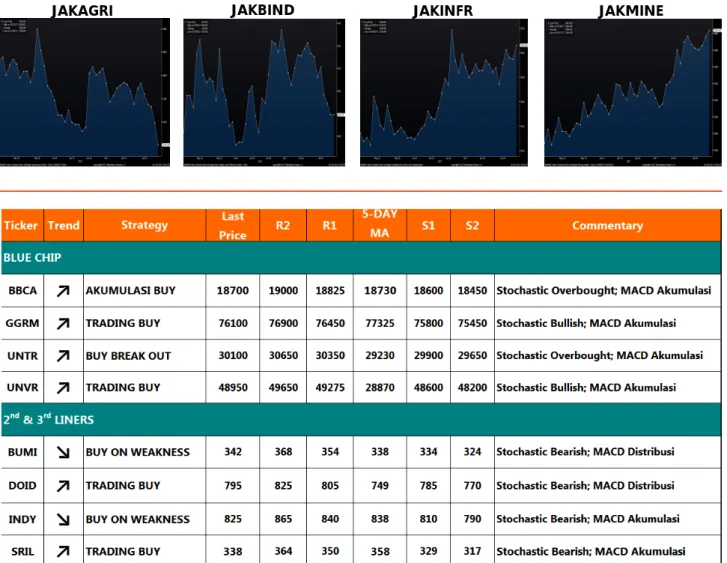Screen dimensions: 727x563
Task: Open the JAKAGRI chart thumbnail
Action: pyautogui.click(x=85, y=92)
